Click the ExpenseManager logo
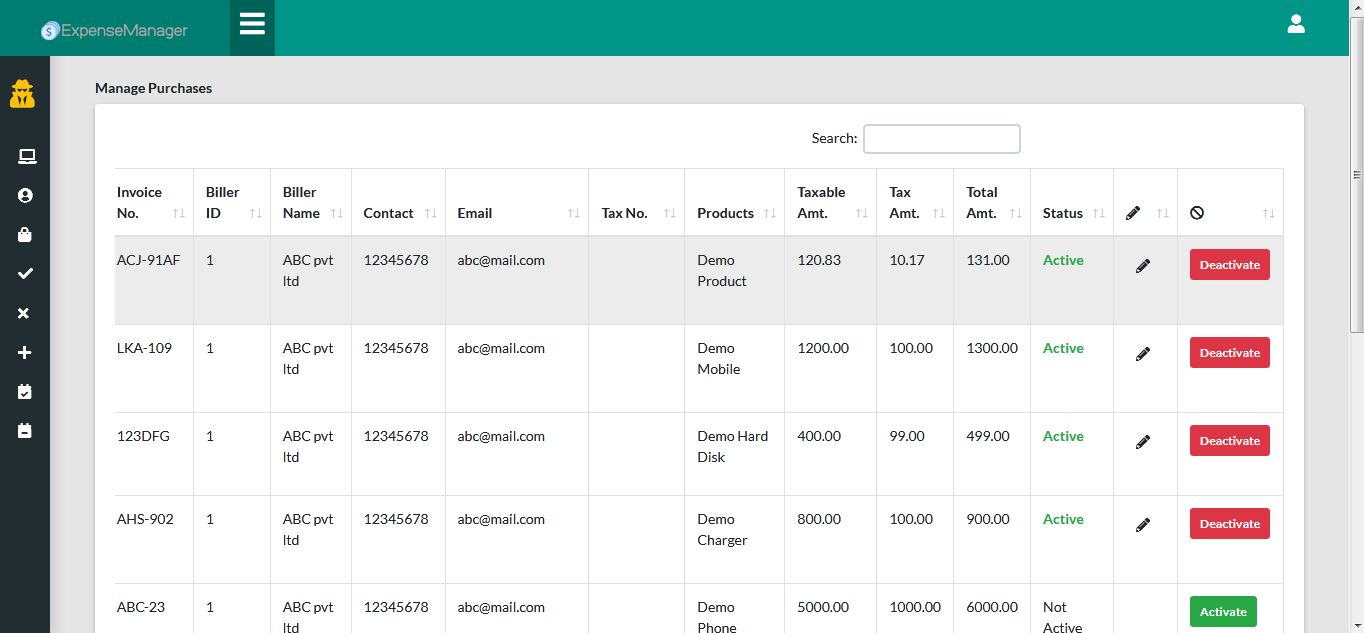Viewport: 1364px width, 633px height. coord(113,30)
